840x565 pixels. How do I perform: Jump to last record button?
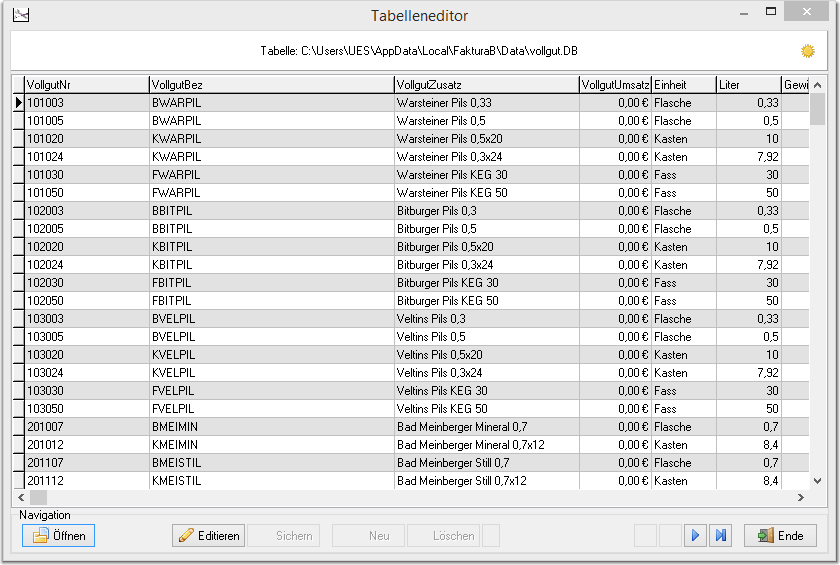click(721, 536)
